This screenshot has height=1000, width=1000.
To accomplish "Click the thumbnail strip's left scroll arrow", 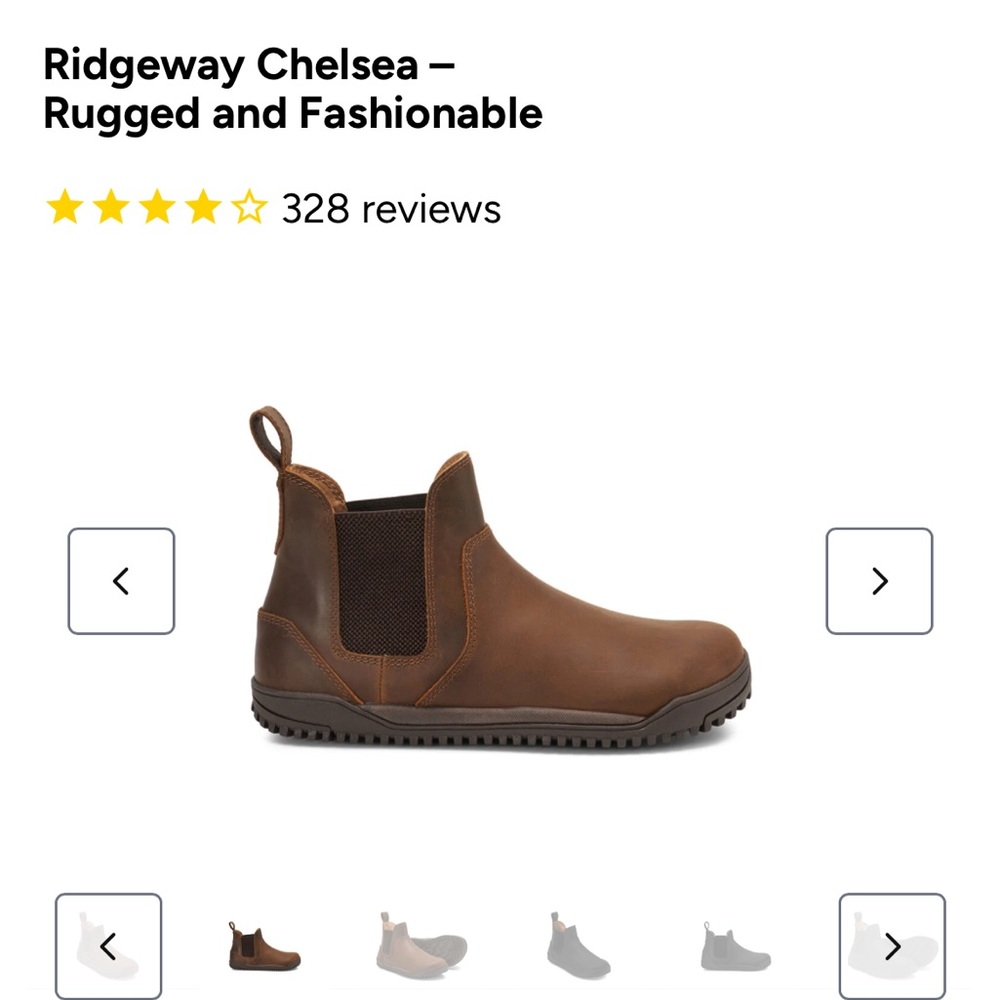I will 110,944.
